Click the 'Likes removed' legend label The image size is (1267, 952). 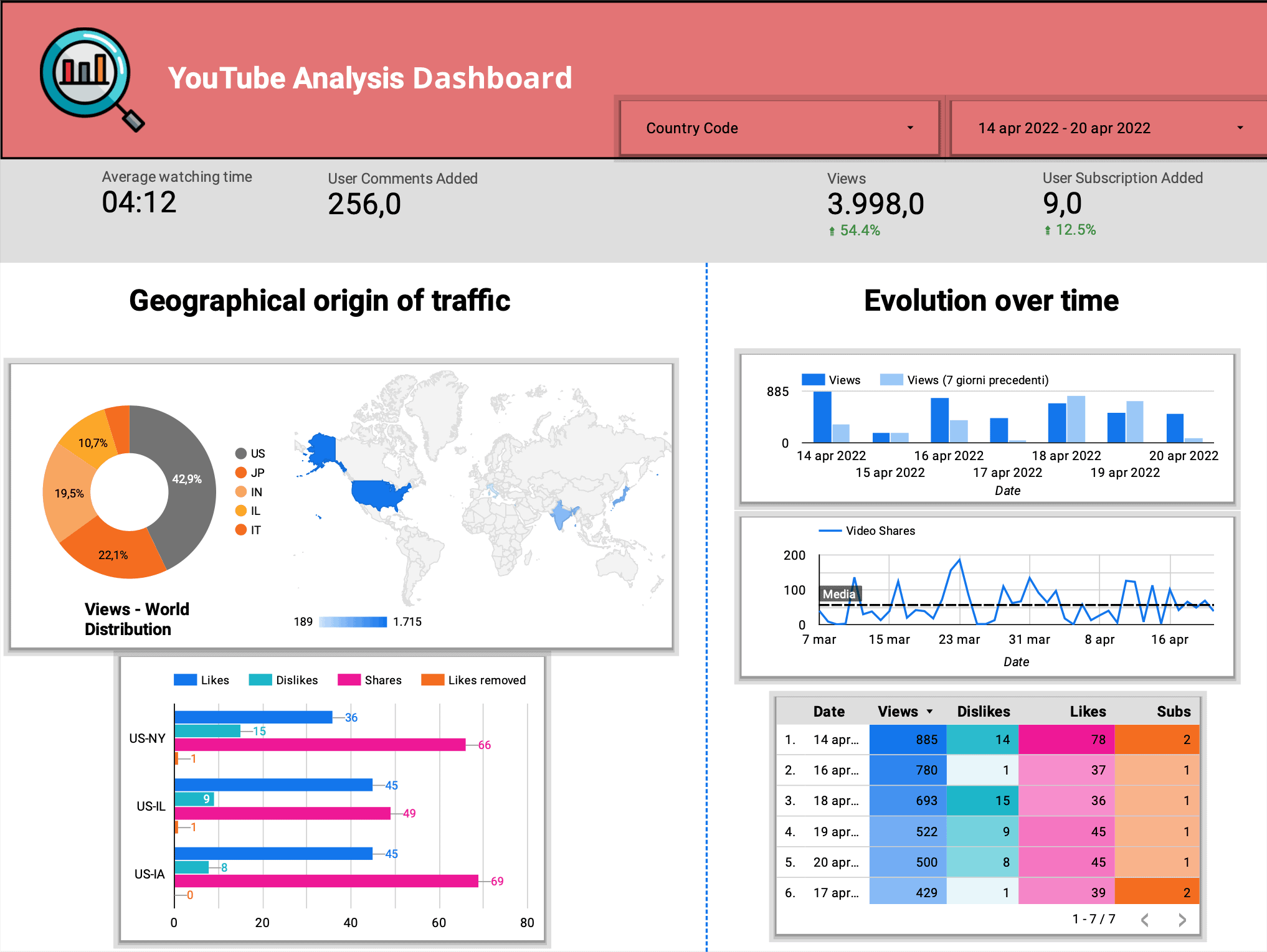tap(486, 680)
